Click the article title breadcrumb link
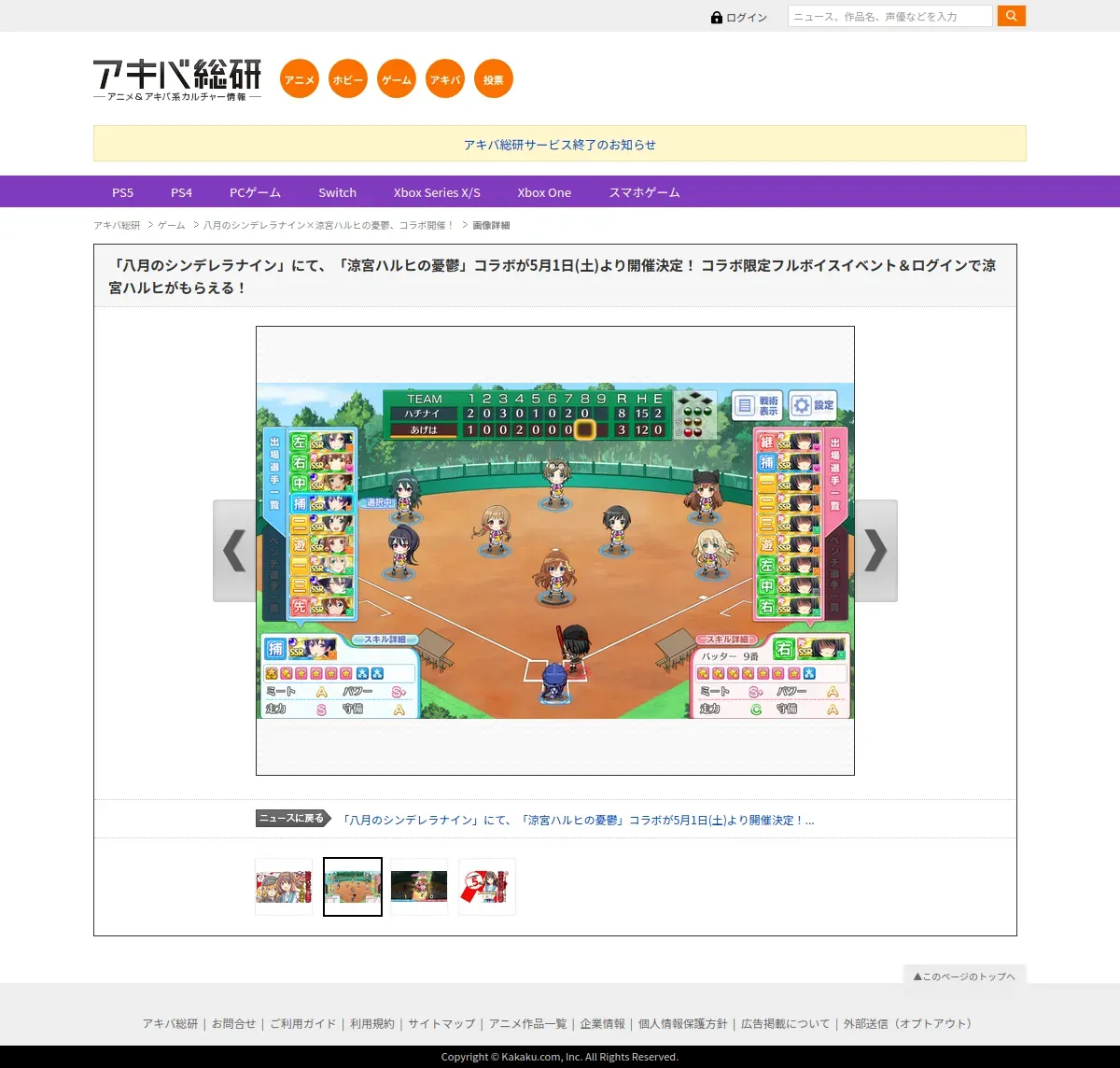The width and height of the screenshot is (1120, 1068). click(329, 225)
